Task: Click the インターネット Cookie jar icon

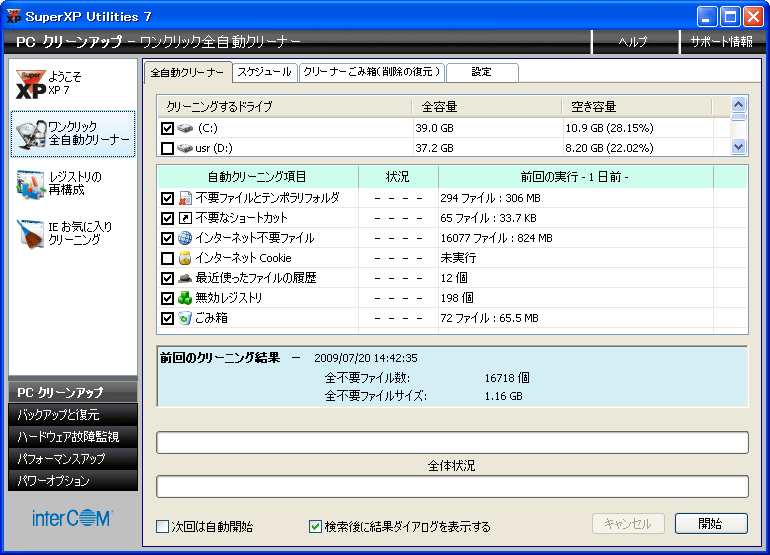Action: (185, 258)
